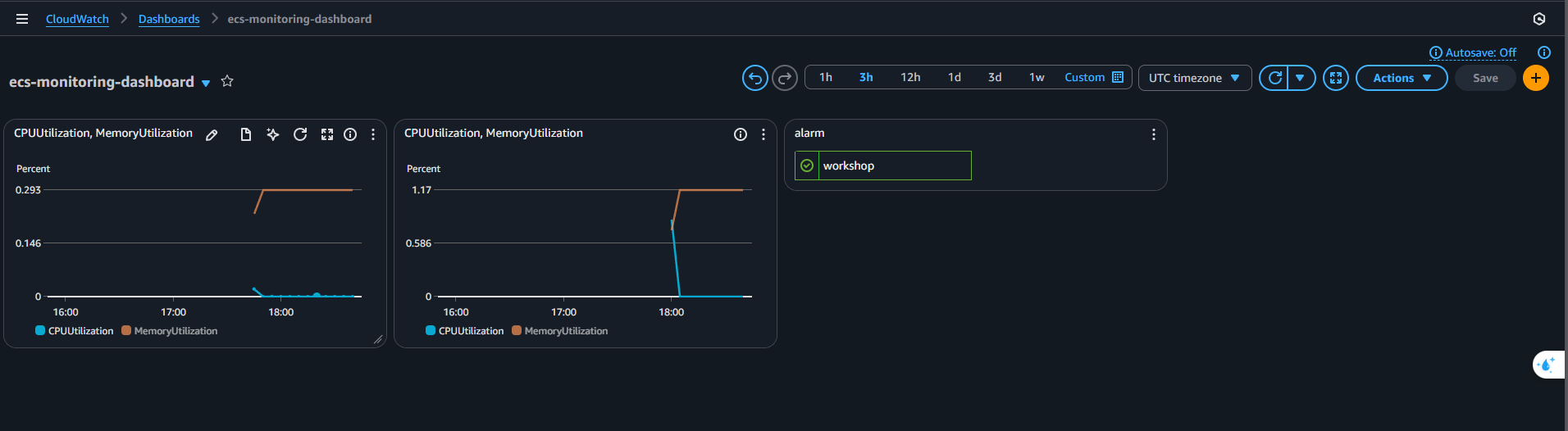
Task: Toggle MemoryUtilization legend in second widget
Action: [x=560, y=331]
